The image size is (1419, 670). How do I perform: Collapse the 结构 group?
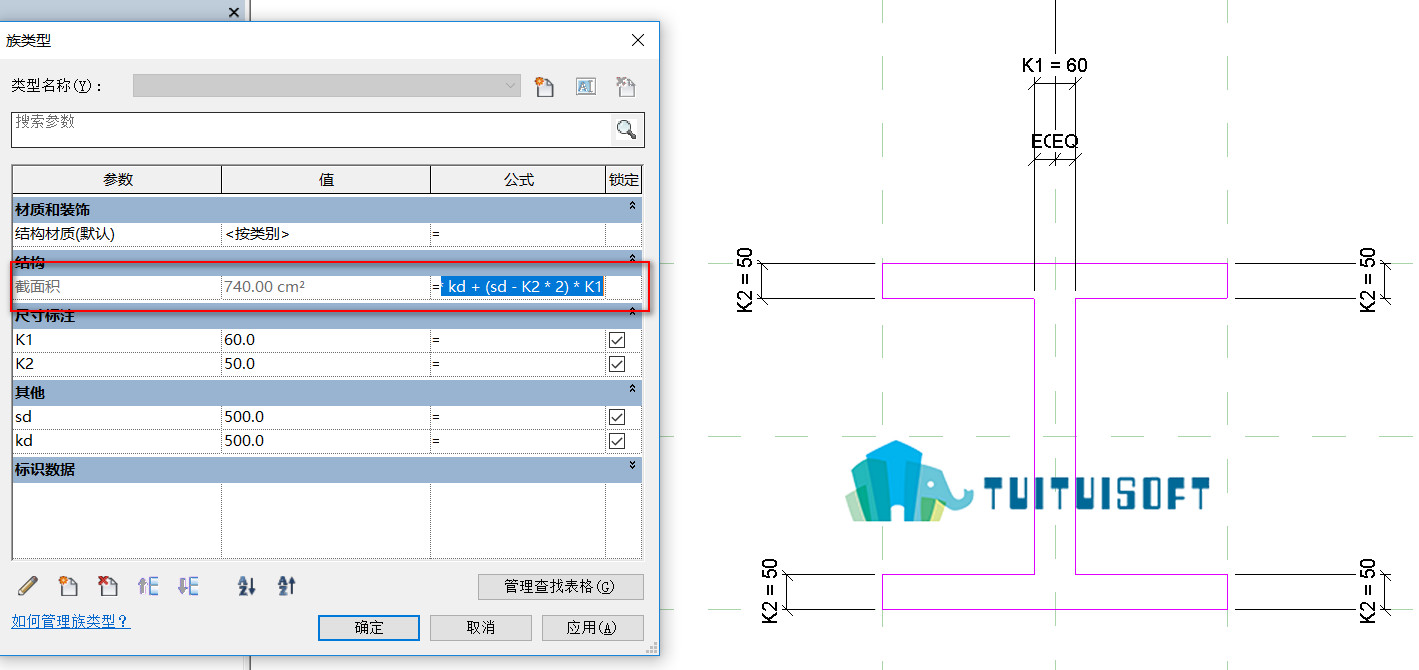pyautogui.click(x=632, y=259)
